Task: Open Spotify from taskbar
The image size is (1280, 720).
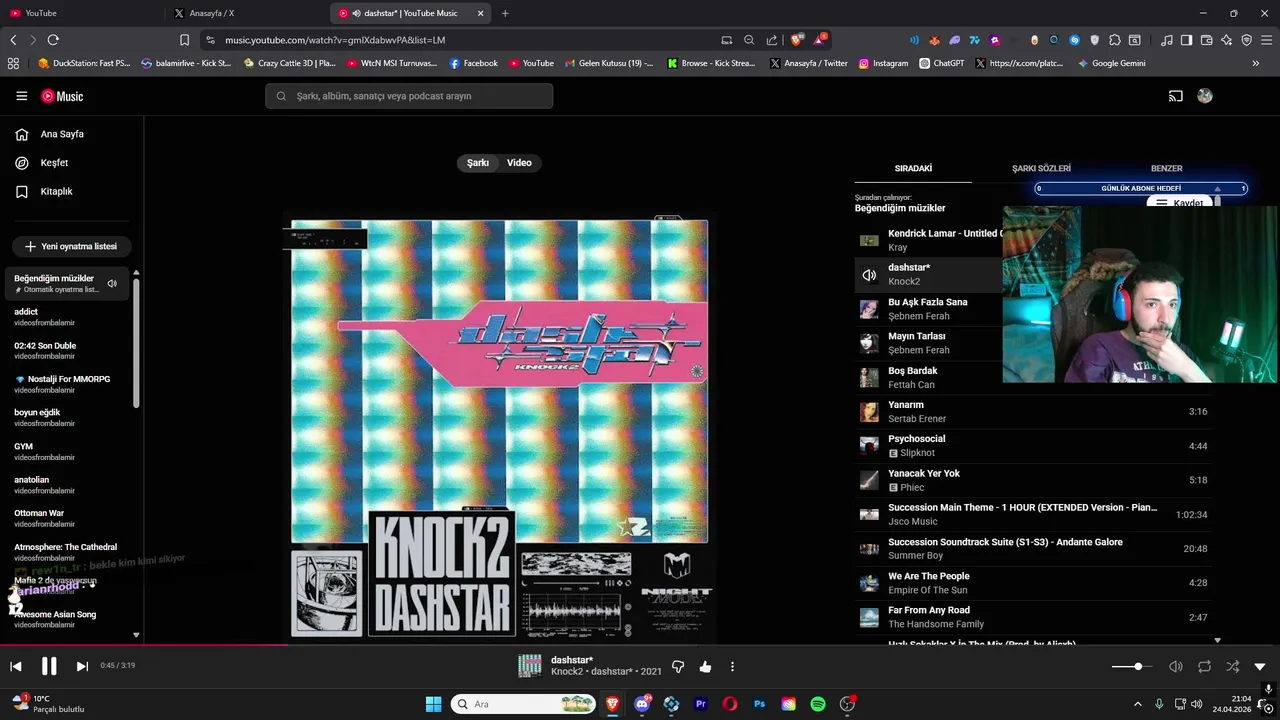Action: 817,704
